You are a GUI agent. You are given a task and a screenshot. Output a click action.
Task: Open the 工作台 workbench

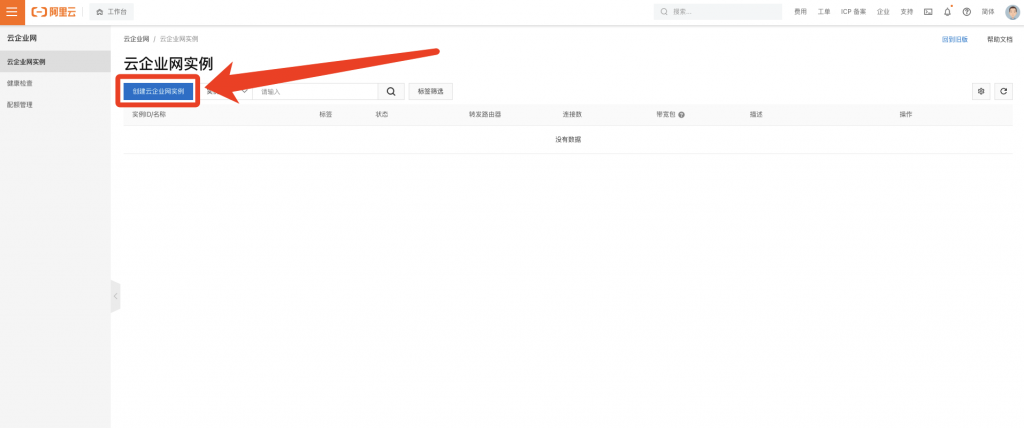[112, 12]
